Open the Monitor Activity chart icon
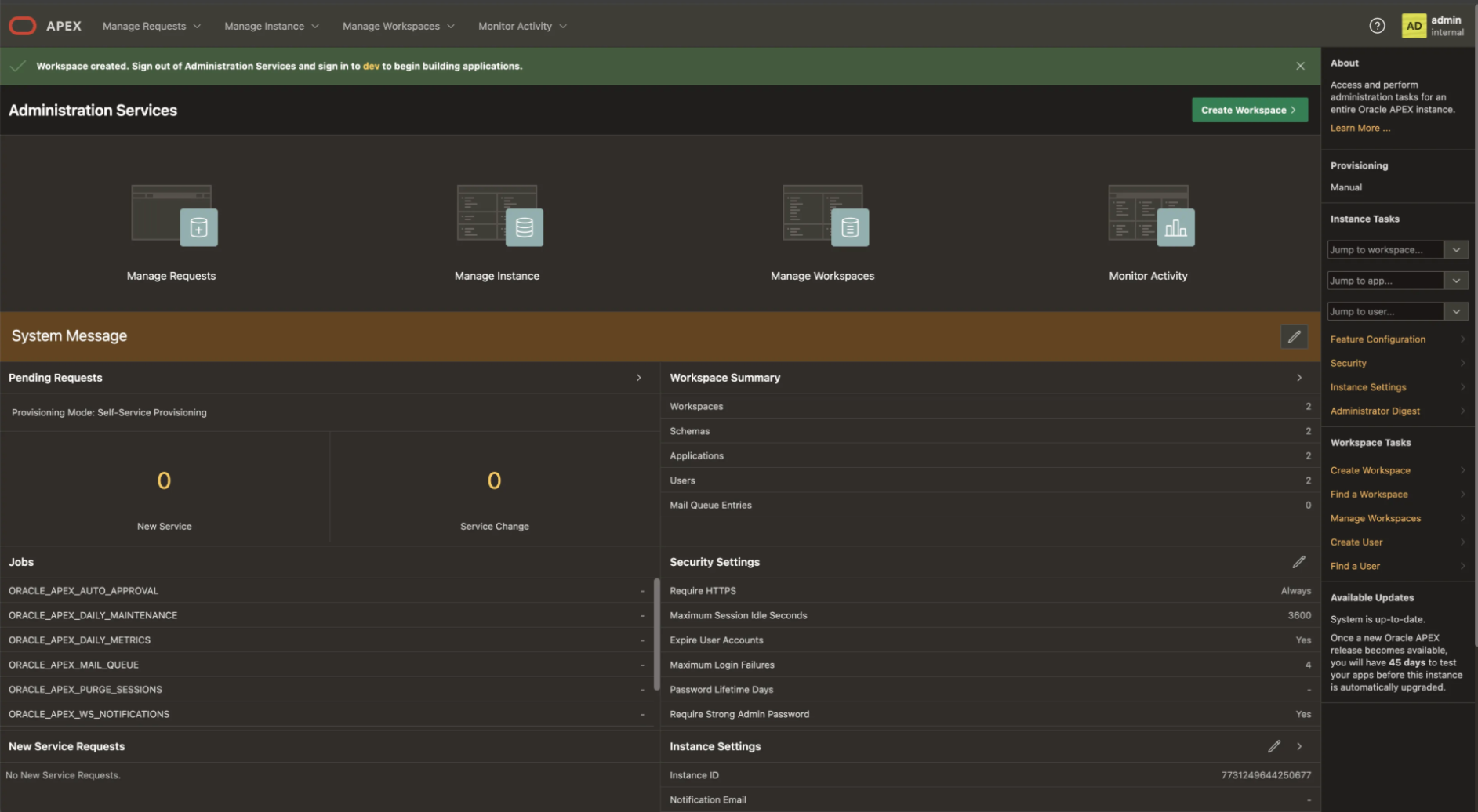 (1151, 216)
